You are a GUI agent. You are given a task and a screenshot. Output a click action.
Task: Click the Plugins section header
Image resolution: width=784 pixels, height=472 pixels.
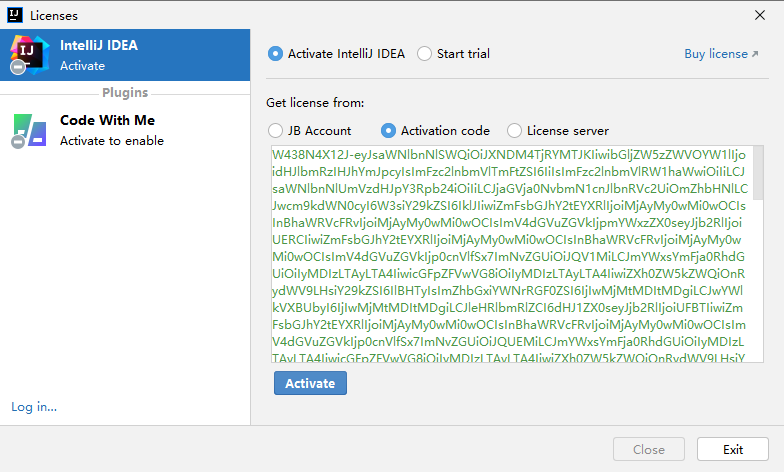pyautogui.click(x=125, y=93)
